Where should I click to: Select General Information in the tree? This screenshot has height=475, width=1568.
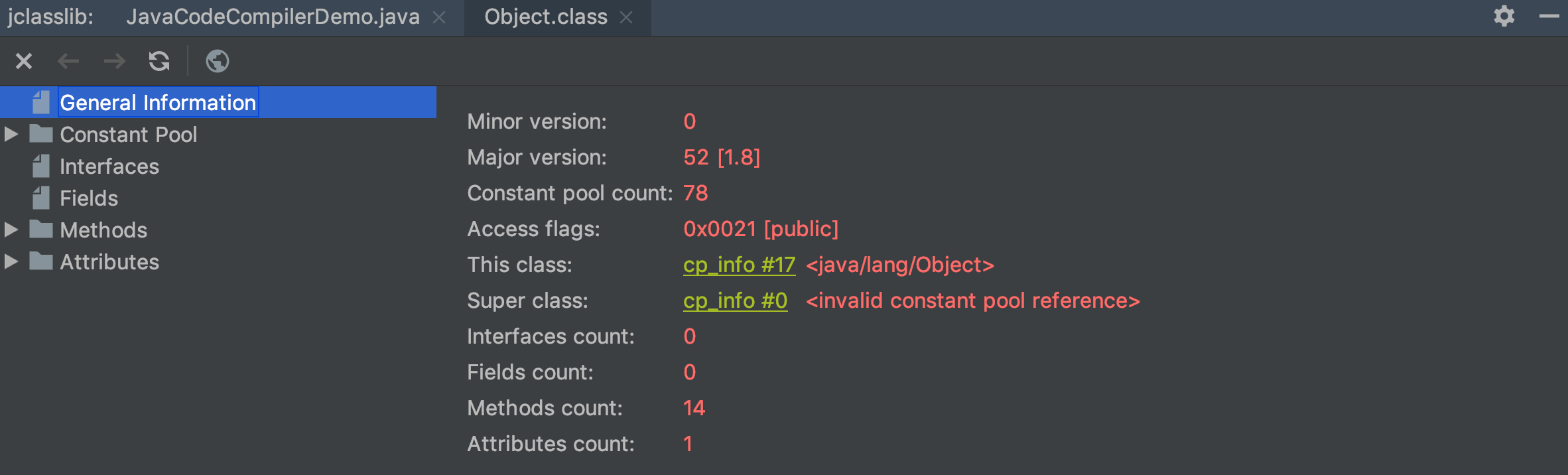click(158, 103)
